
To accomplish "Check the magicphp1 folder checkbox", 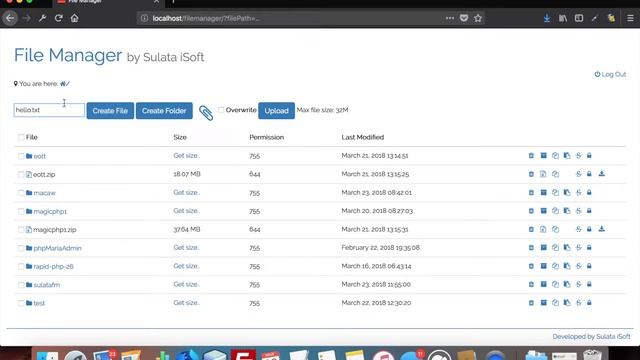I will 21,211.
